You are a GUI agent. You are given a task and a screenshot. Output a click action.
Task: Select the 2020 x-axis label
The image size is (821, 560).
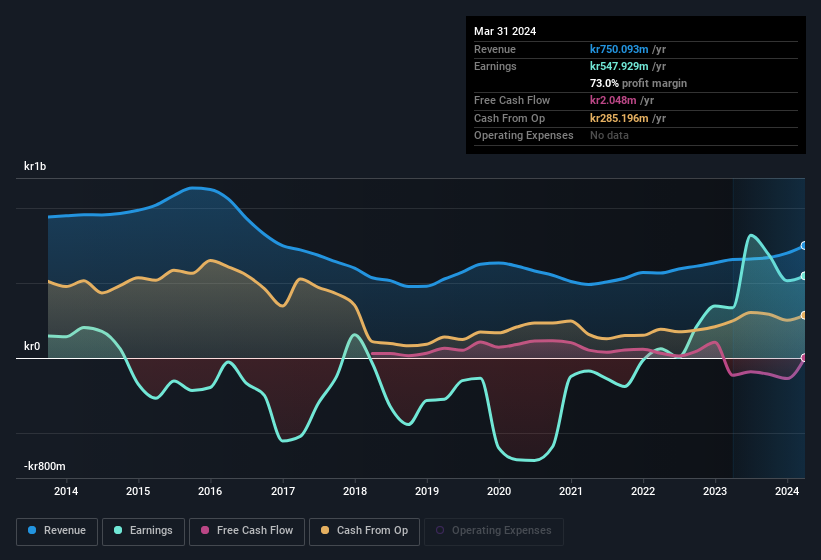(x=499, y=491)
